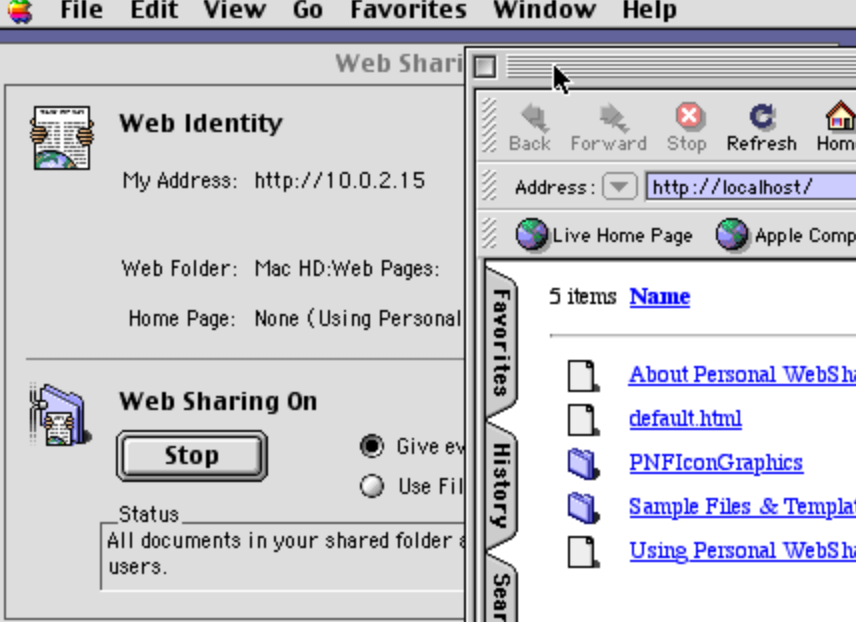Open the Window menu
856x622 pixels.
544,10
